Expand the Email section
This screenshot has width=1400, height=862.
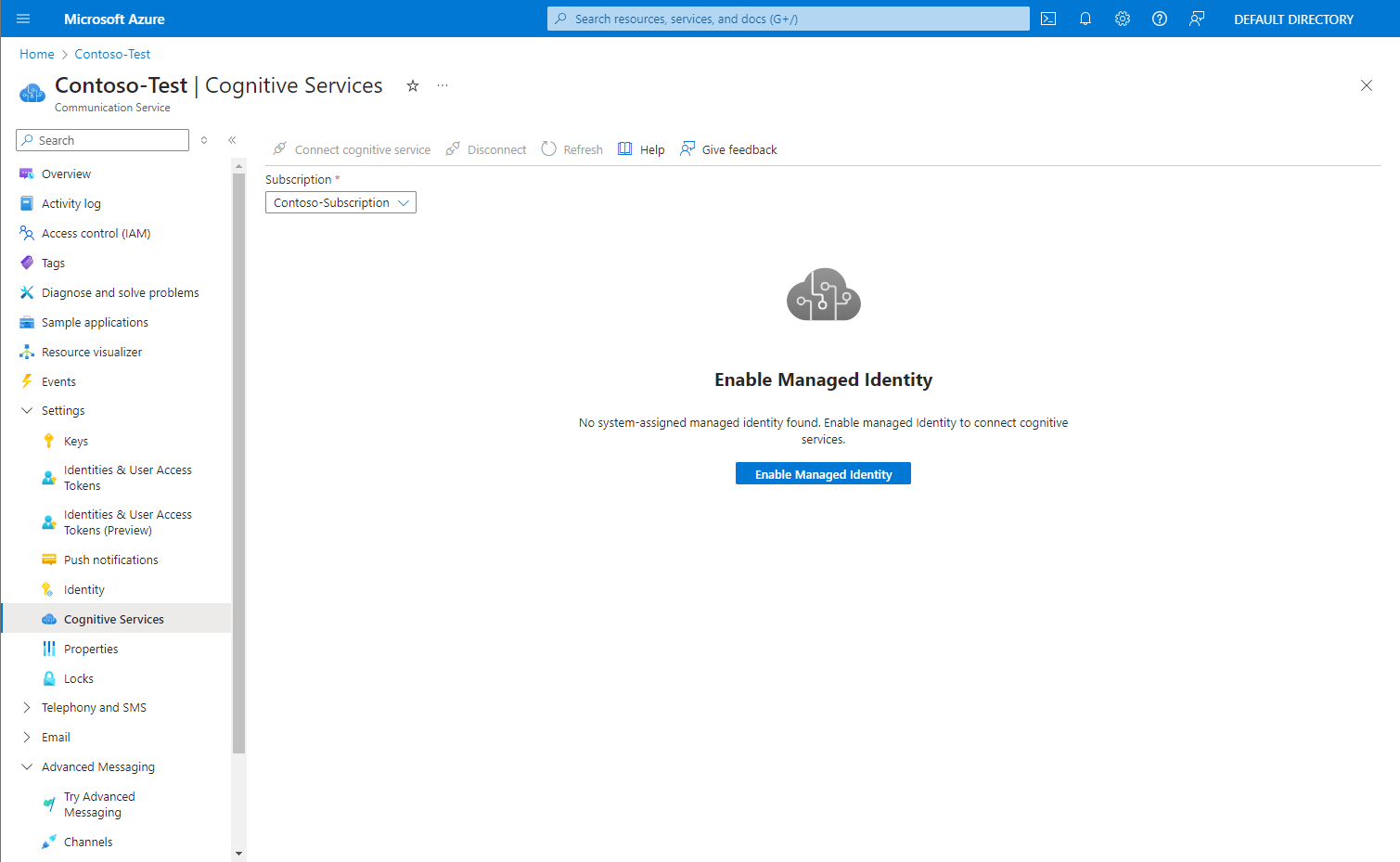27,737
